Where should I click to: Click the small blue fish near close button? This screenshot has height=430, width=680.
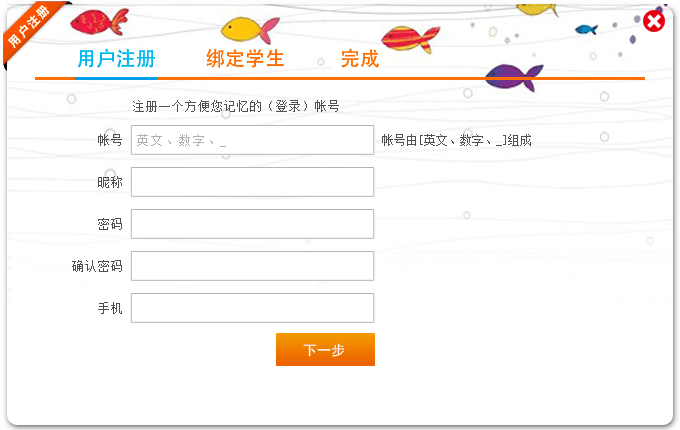tap(587, 29)
